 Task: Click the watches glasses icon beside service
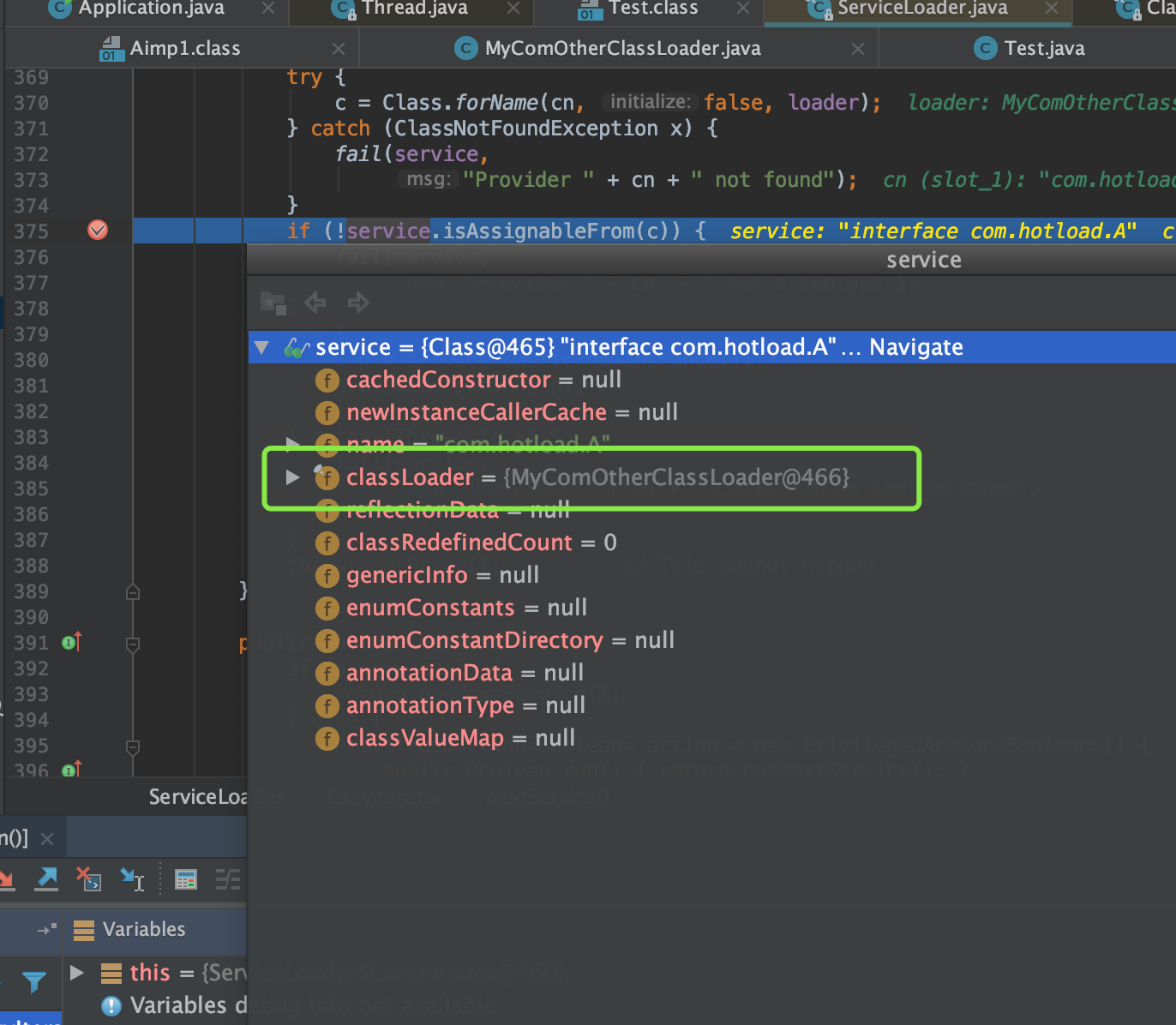pos(296,347)
